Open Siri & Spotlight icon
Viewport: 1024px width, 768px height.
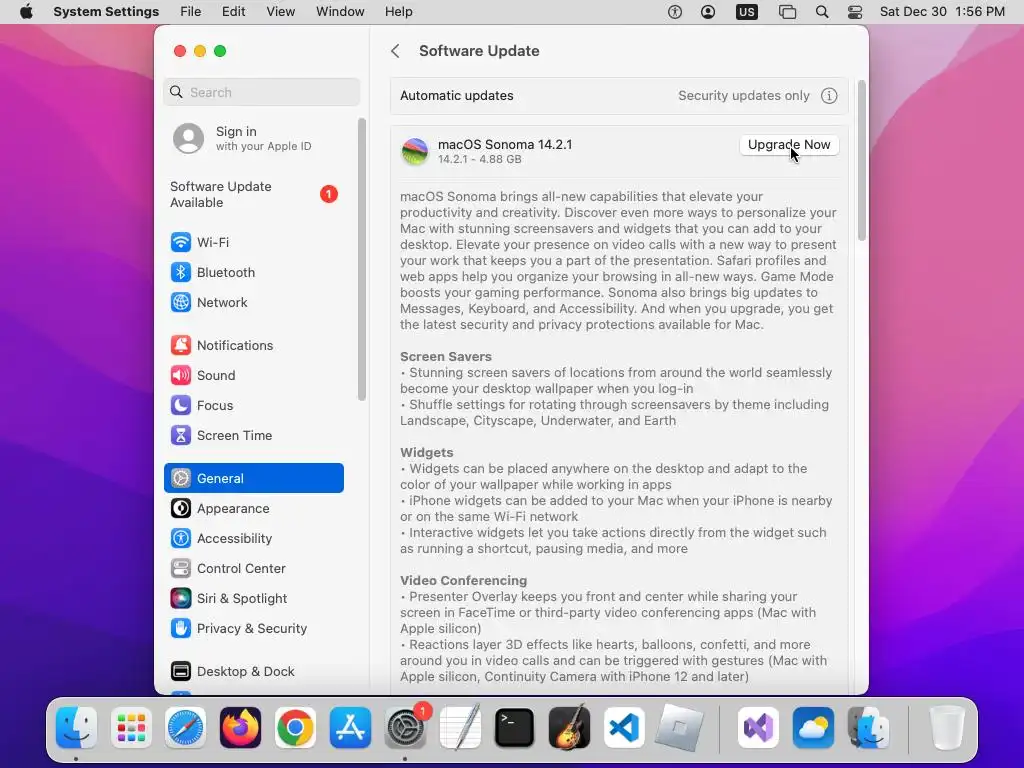(x=181, y=599)
